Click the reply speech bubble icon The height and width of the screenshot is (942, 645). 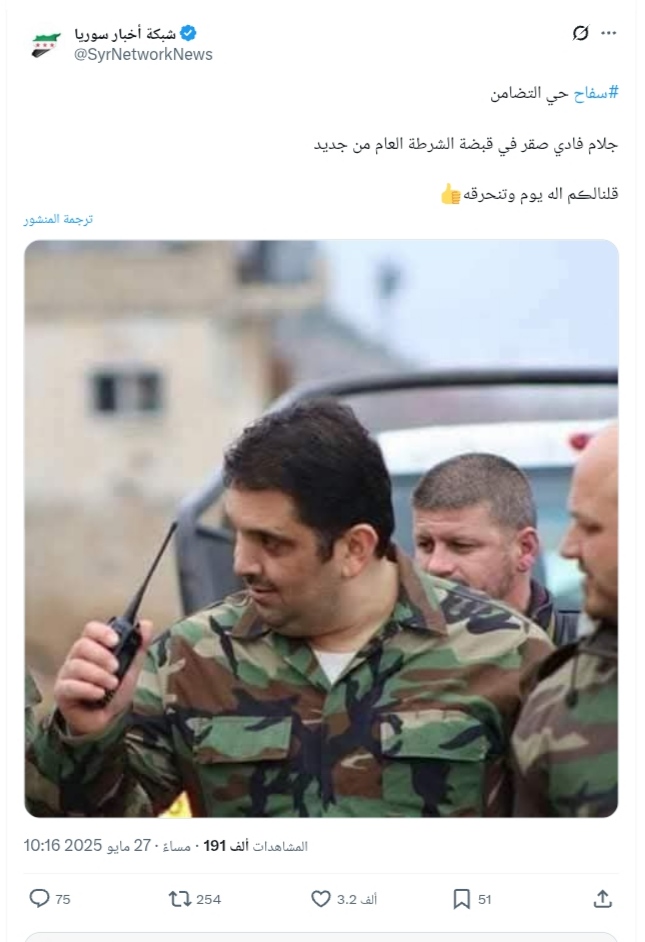[39, 899]
